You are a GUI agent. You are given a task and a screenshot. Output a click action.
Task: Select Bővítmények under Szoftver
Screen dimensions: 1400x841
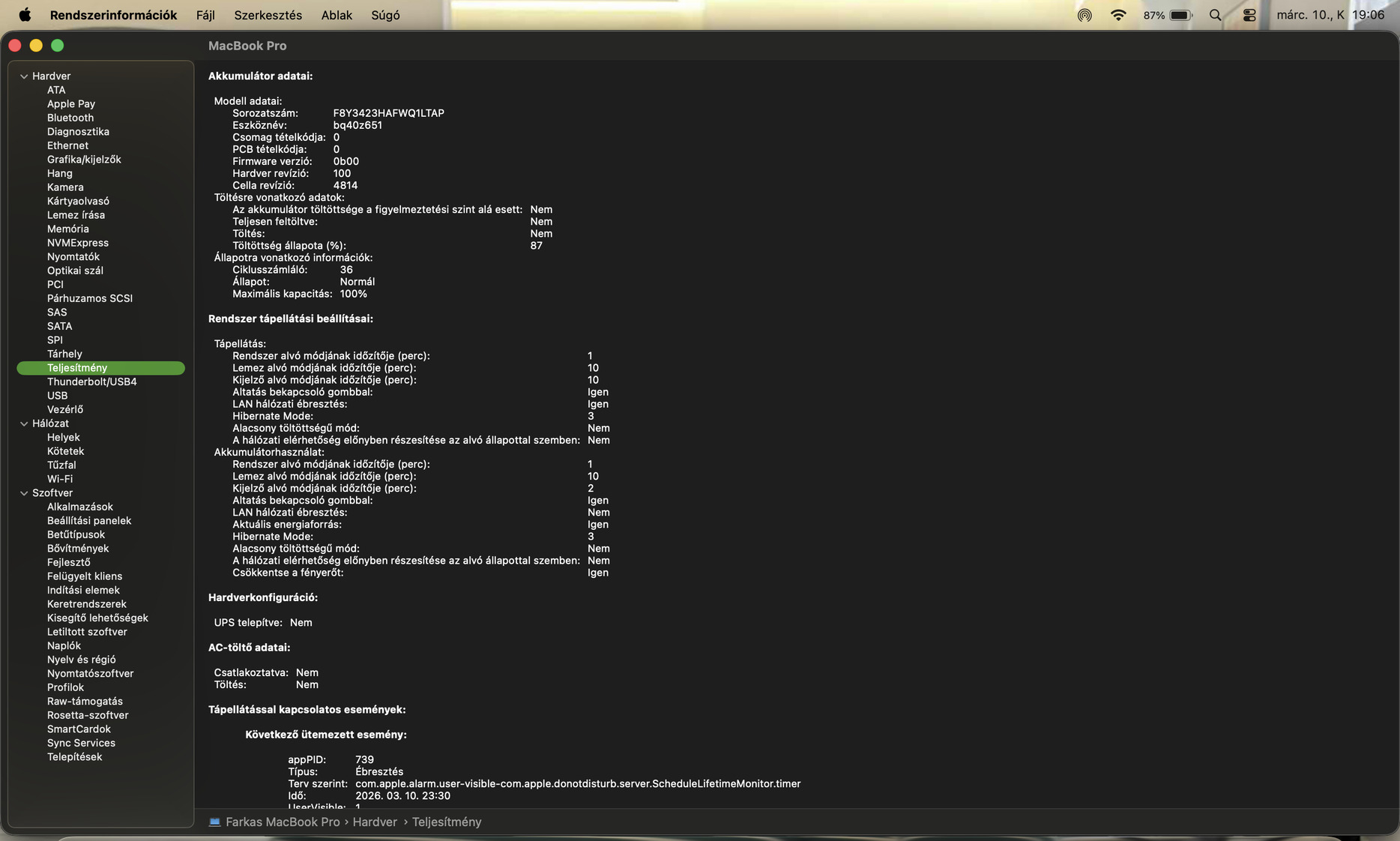(x=78, y=549)
